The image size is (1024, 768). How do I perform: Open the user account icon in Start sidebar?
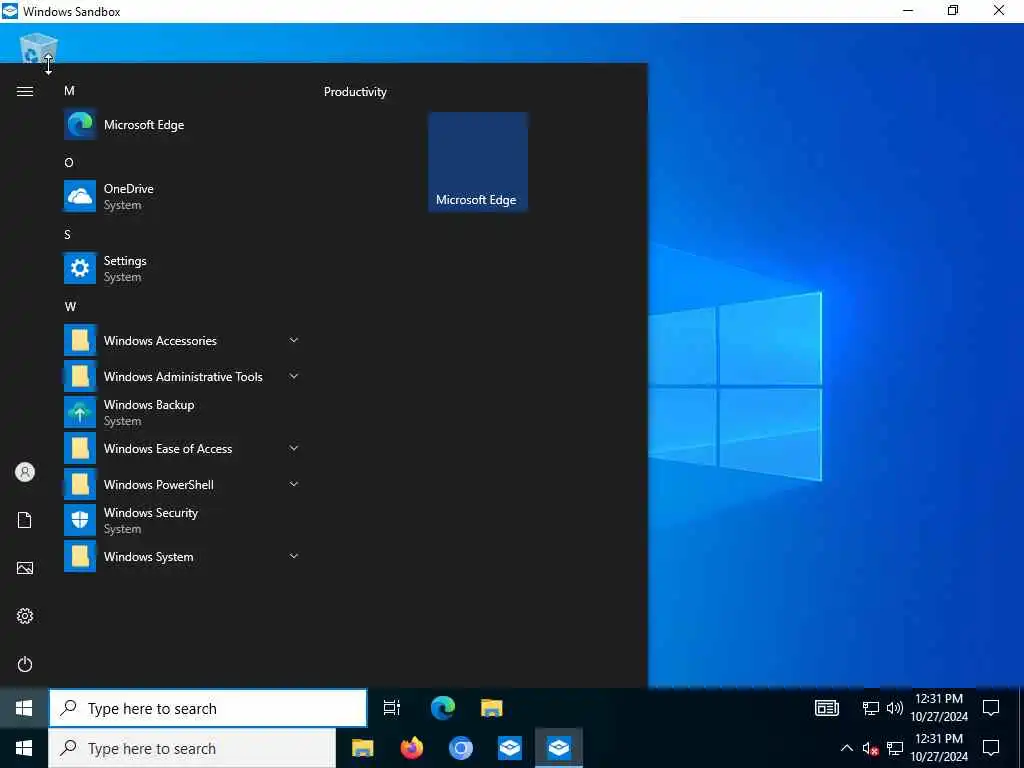pos(25,472)
